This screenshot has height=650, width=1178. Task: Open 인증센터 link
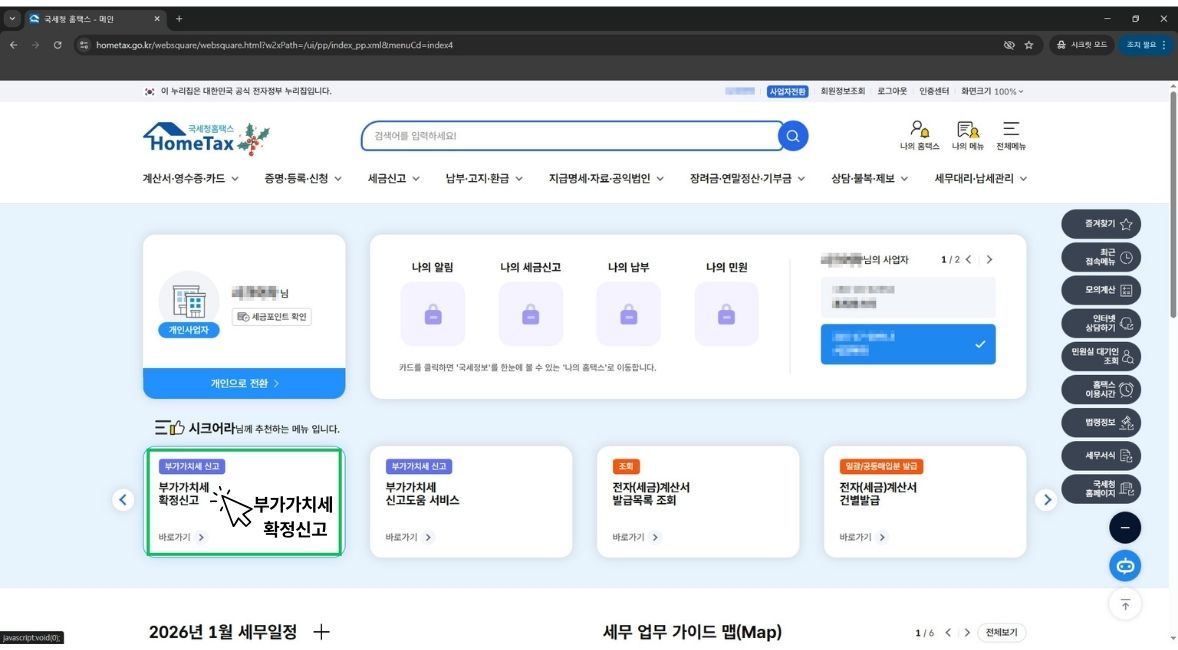pyautogui.click(x=934, y=92)
